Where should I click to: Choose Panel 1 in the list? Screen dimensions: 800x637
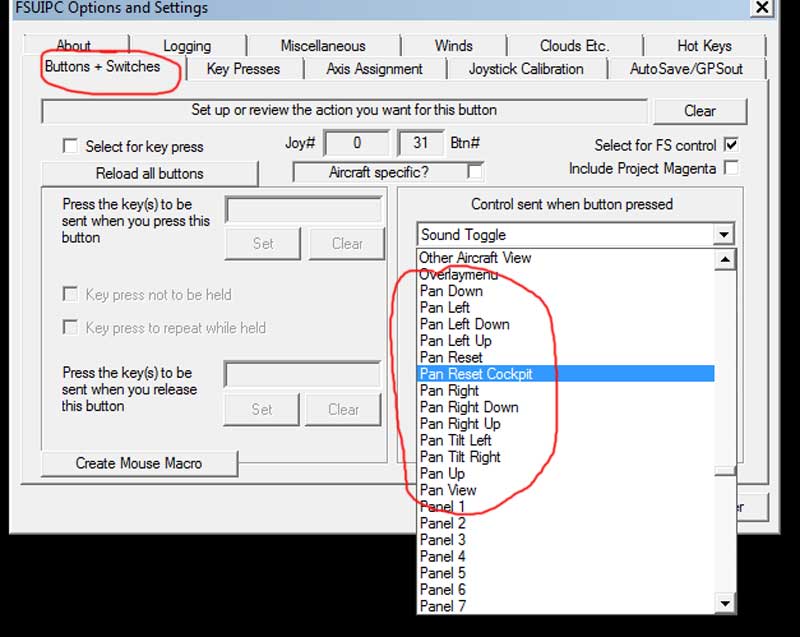(565, 506)
